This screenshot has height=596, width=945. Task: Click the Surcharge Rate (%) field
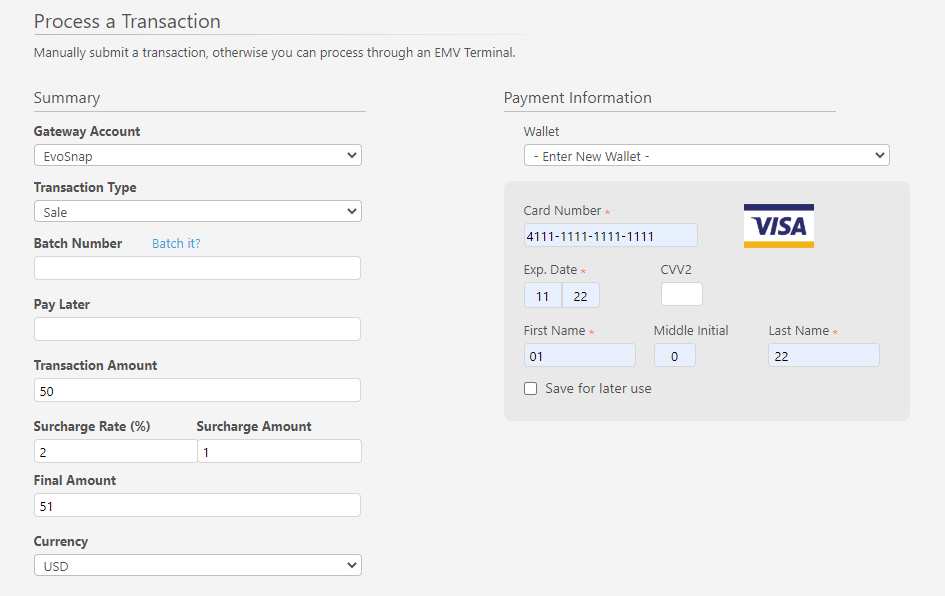pyautogui.click(x=116, y=451)
